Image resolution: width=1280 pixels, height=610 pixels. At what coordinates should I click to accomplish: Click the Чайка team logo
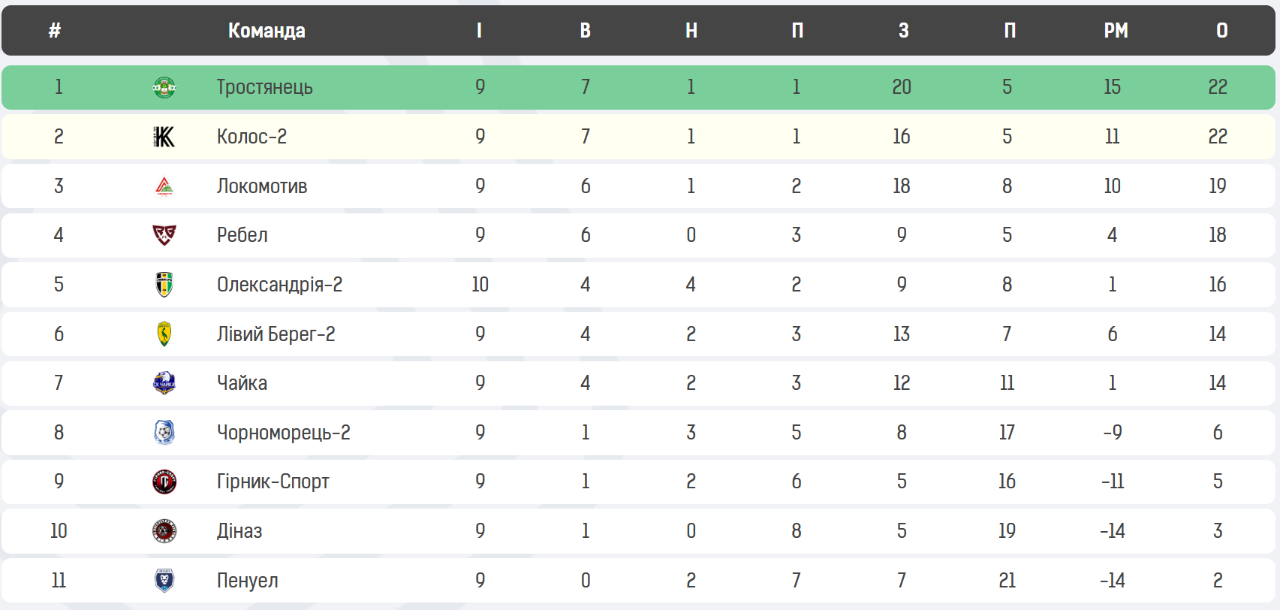(164, 383)
